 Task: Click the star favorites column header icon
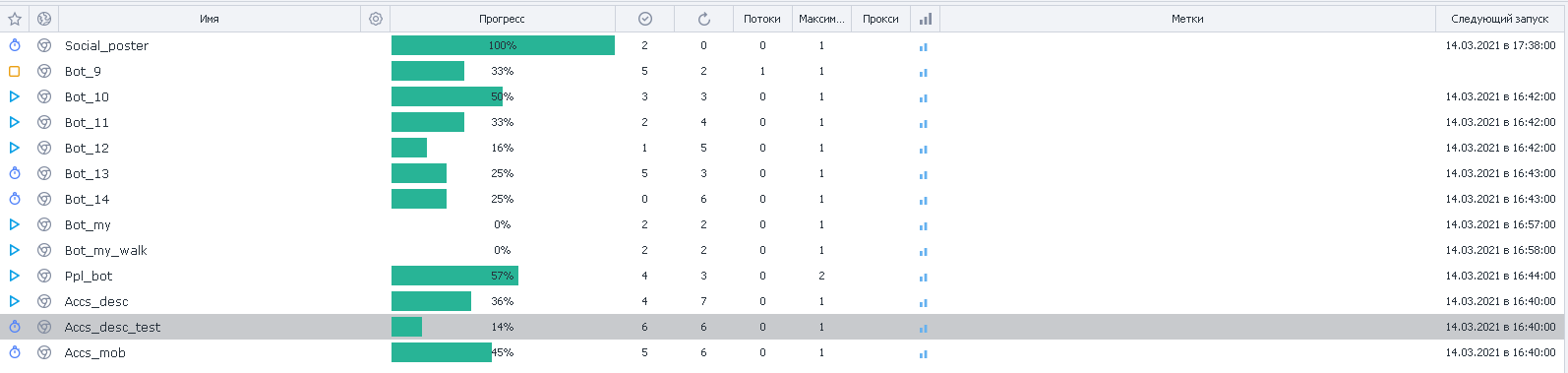[15, 19]
